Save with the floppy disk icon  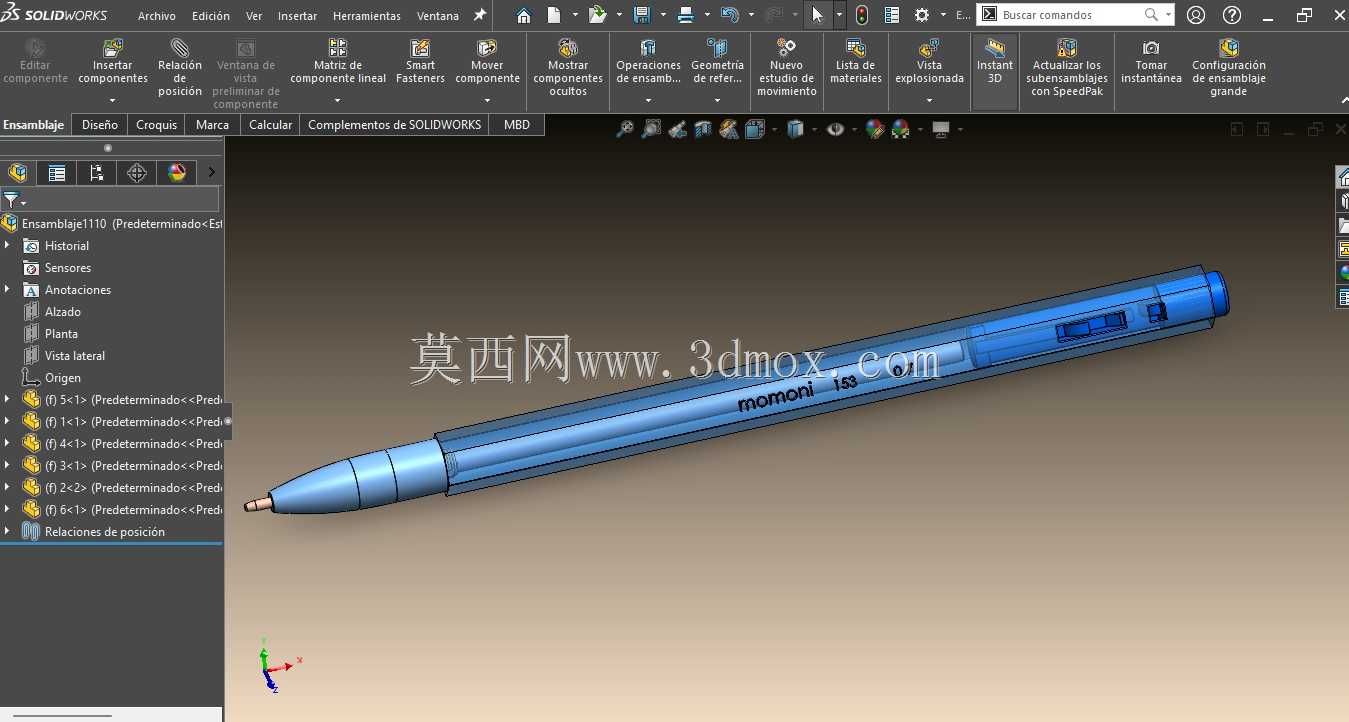pos(642,15)
